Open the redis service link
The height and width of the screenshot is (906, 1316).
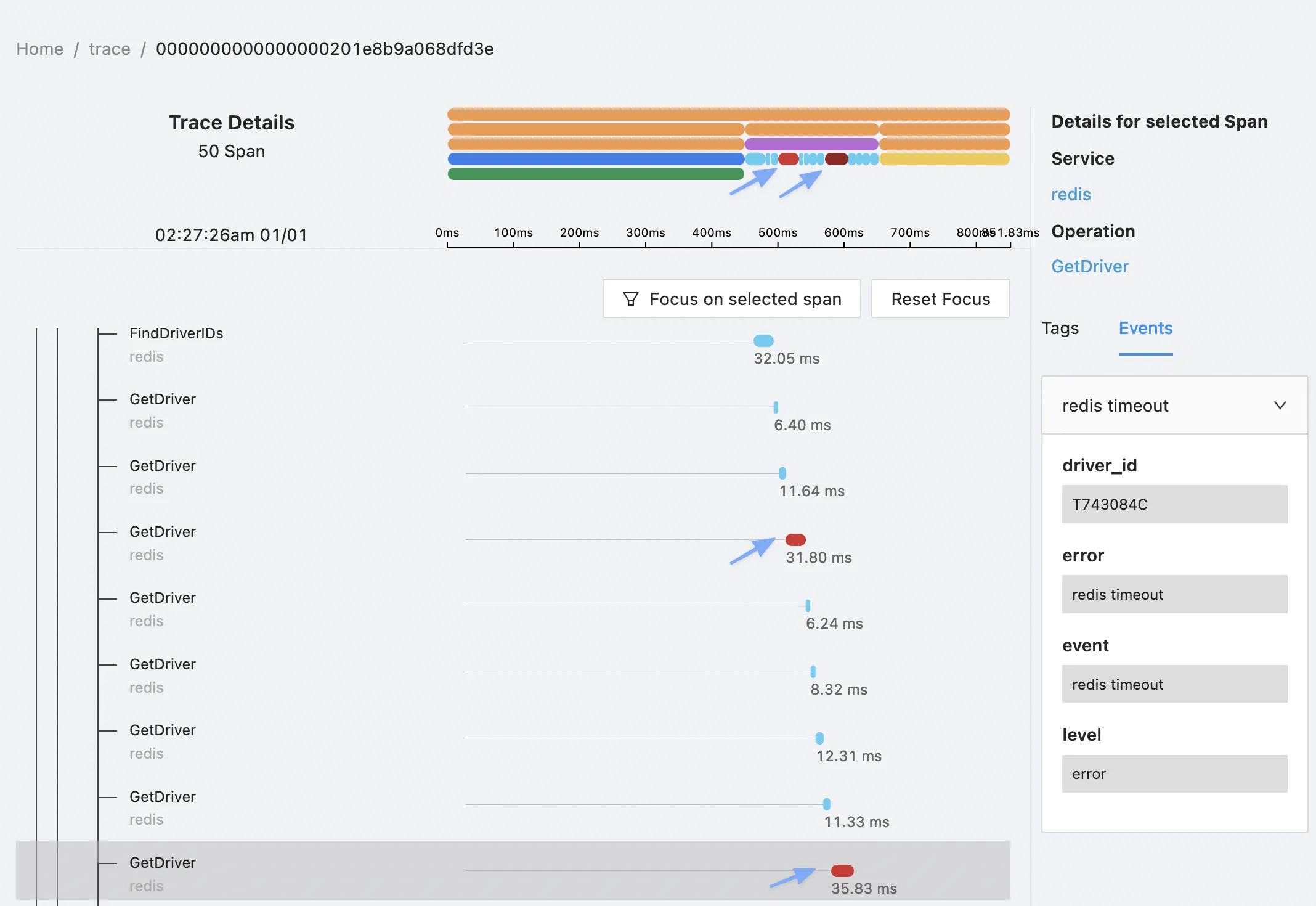tap(1071, 194)
